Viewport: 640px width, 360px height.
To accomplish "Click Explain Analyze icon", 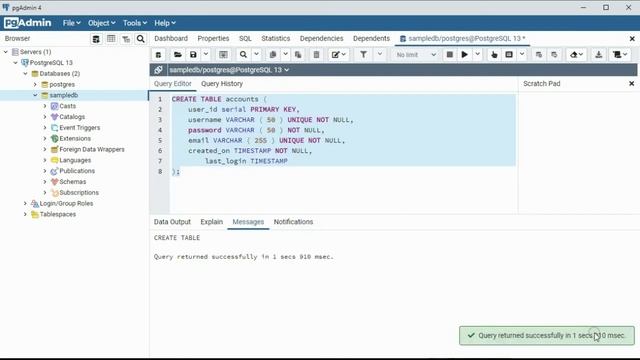I will [x=509, y=55].
